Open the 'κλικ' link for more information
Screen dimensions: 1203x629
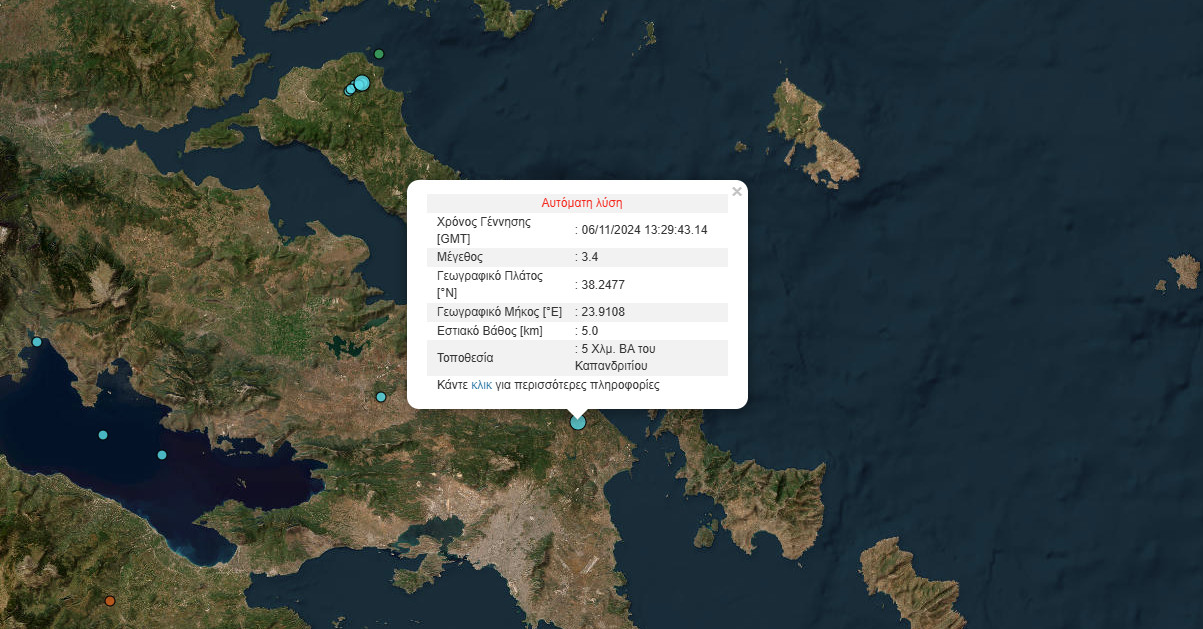click(481, 385)
